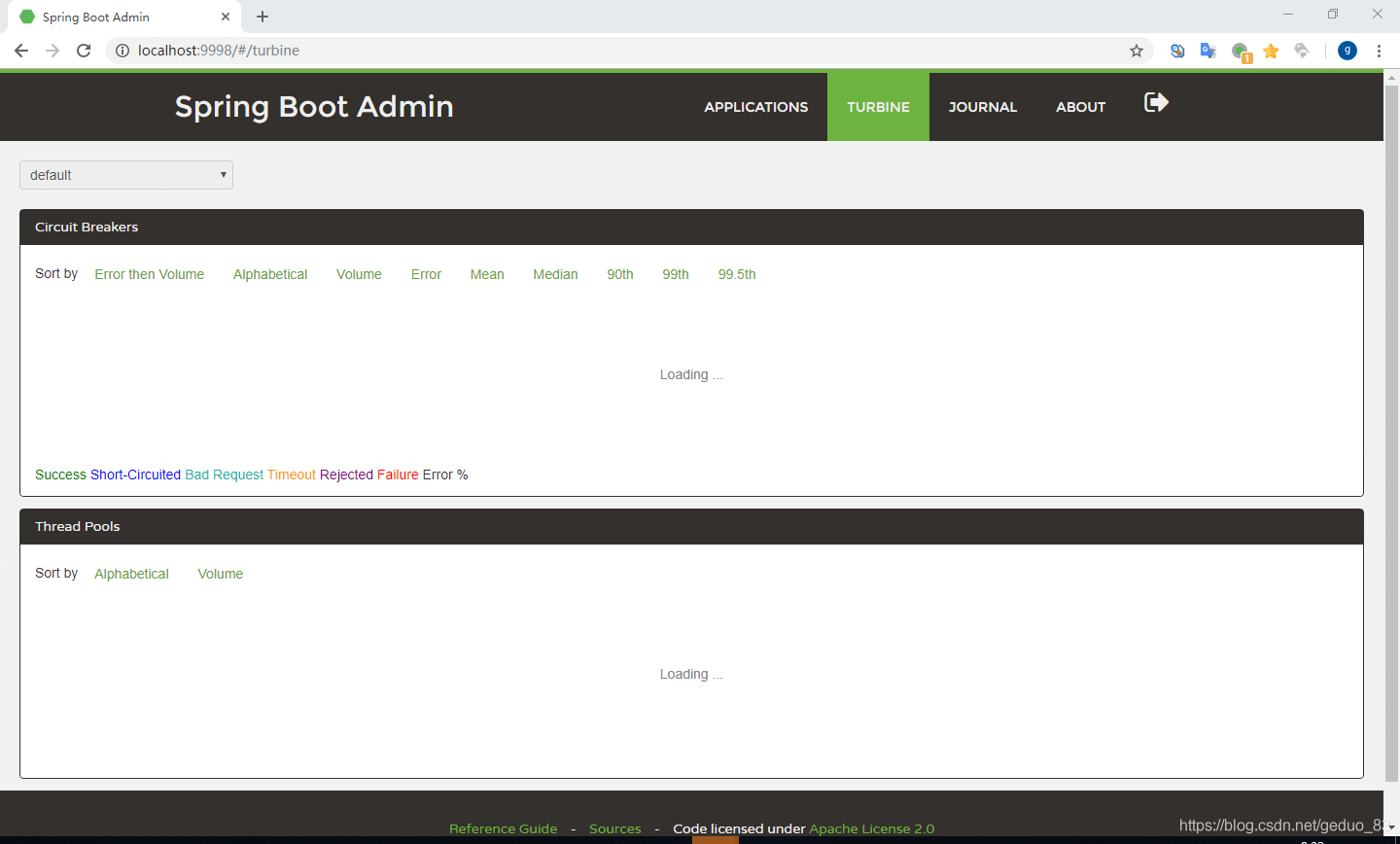
Task: Close the Spring Boot Admin tab
Action: coord(226,17)
